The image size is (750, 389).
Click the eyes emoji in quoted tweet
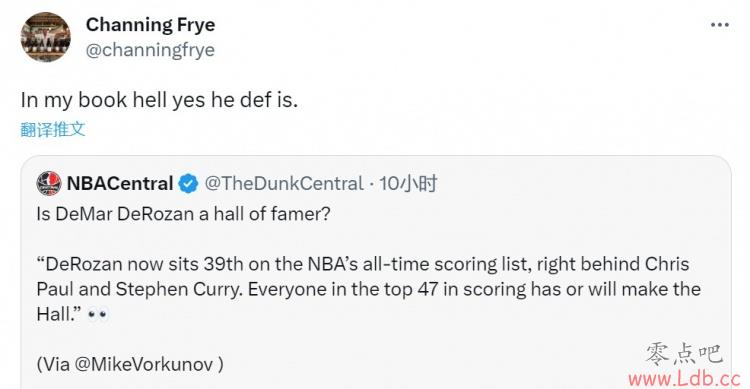tap(98, 314)
